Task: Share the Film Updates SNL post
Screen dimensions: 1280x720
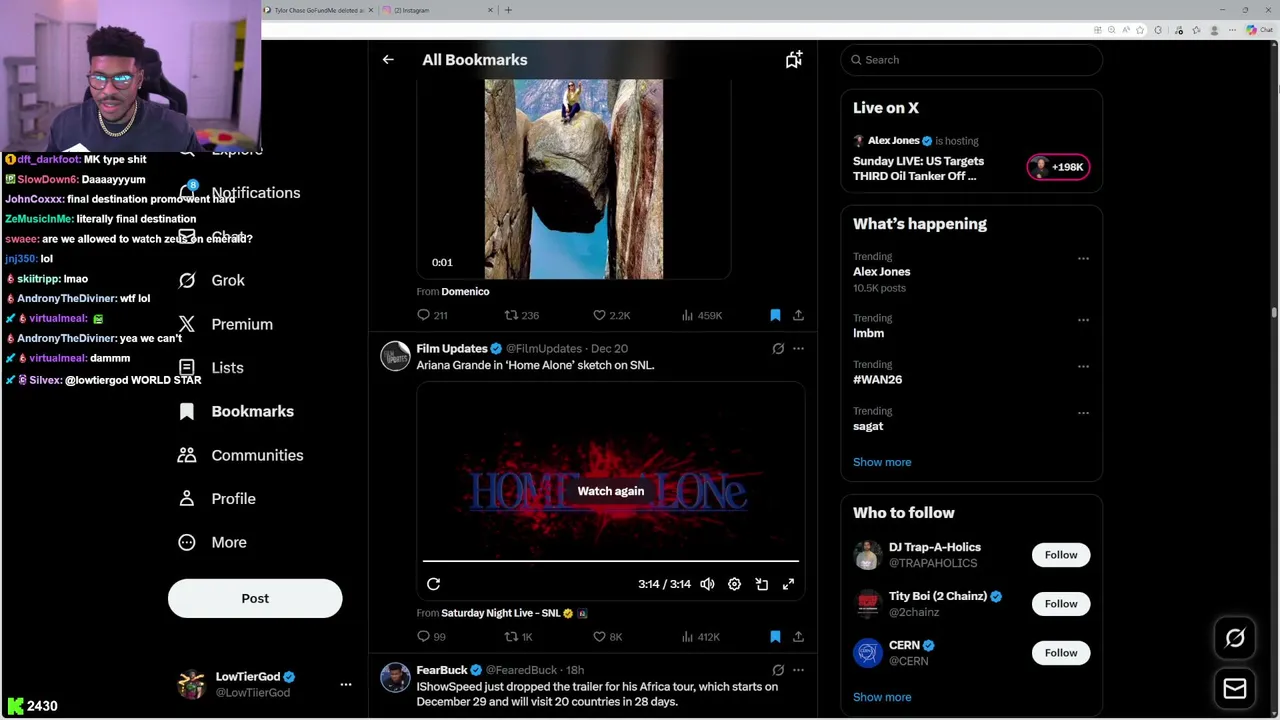Action: [798, 637]
